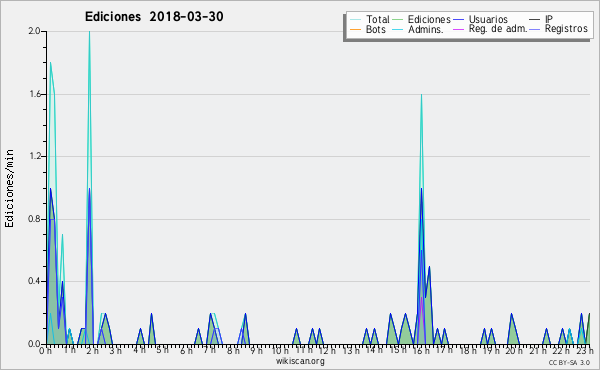The height and width of the screenshot is (370, 600).
Task: Click the Total legend color swatch
Action: coord(355,20)
